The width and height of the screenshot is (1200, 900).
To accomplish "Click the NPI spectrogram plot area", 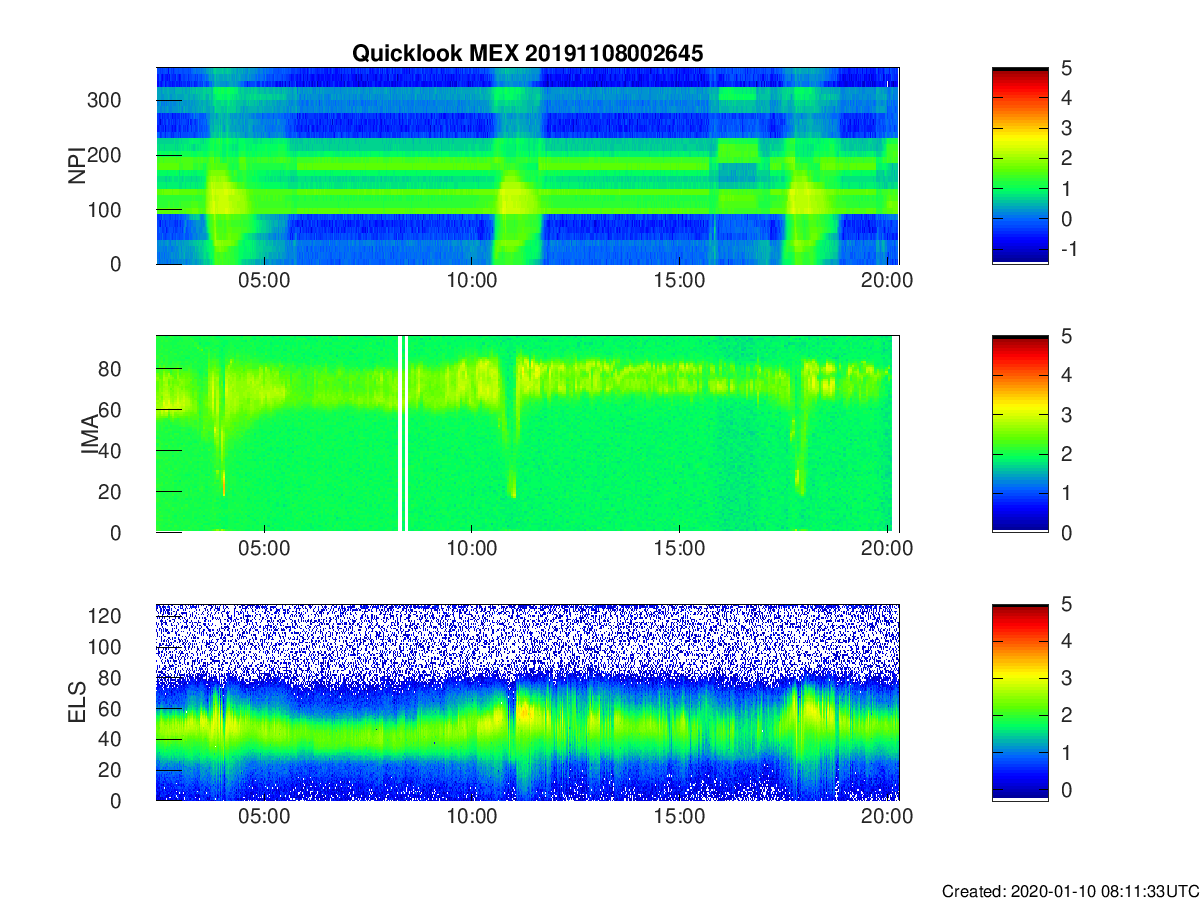I will [527, 166].
